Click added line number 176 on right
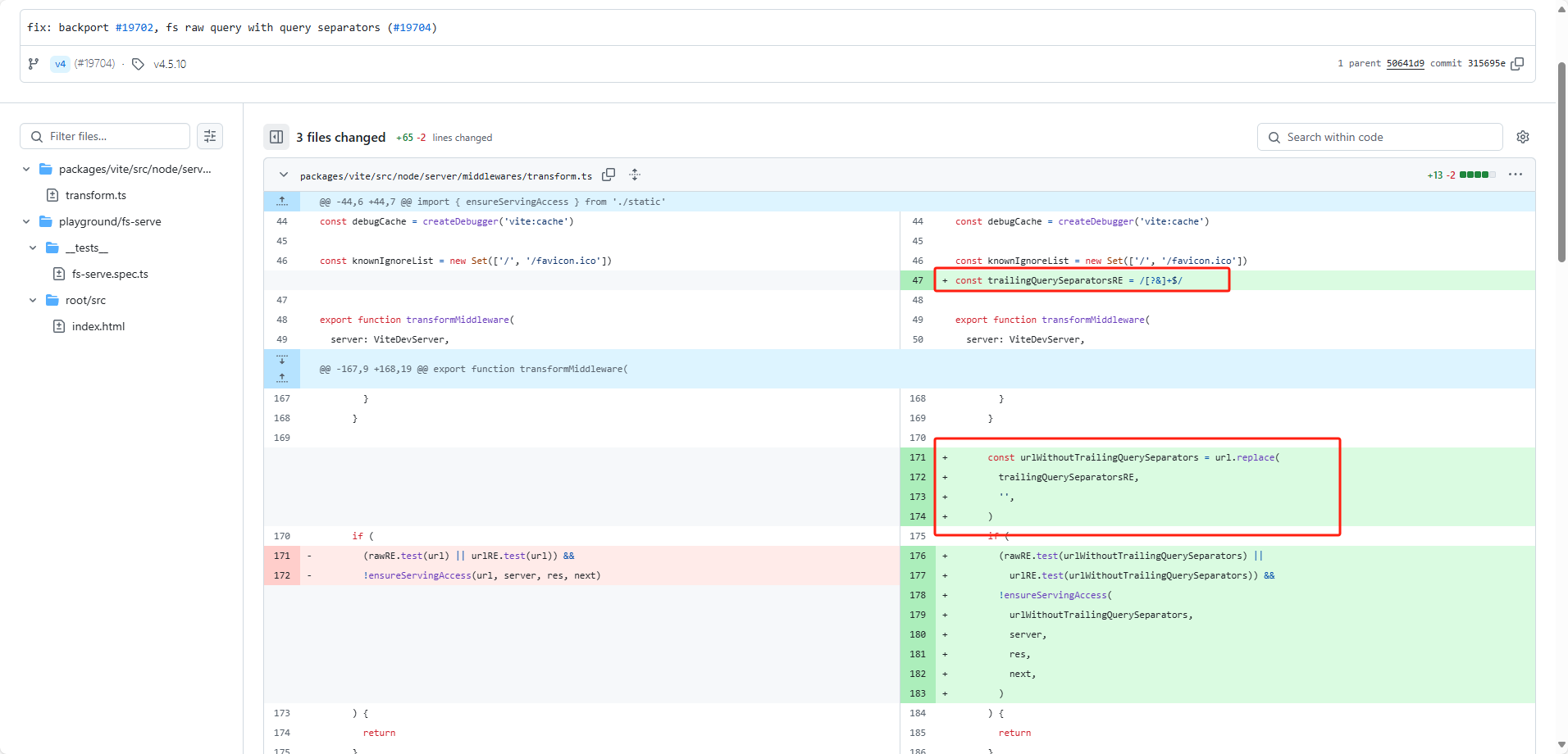 coord(918,556)
